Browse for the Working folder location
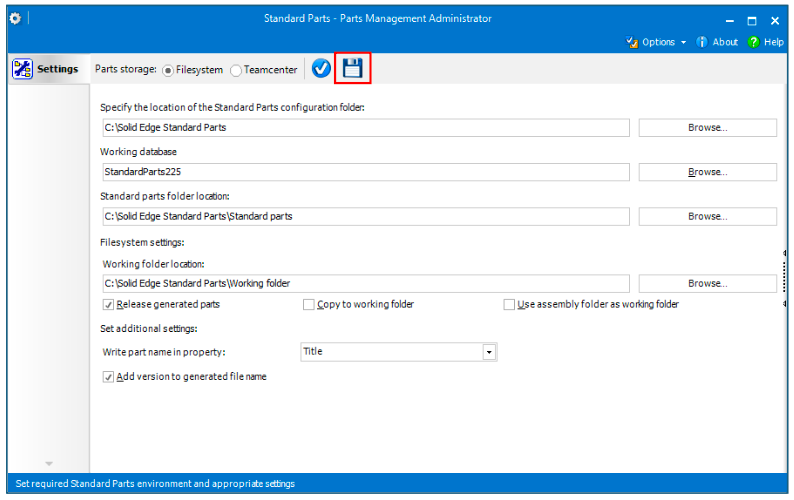This screenshot has height=500, width=794. 707,284
